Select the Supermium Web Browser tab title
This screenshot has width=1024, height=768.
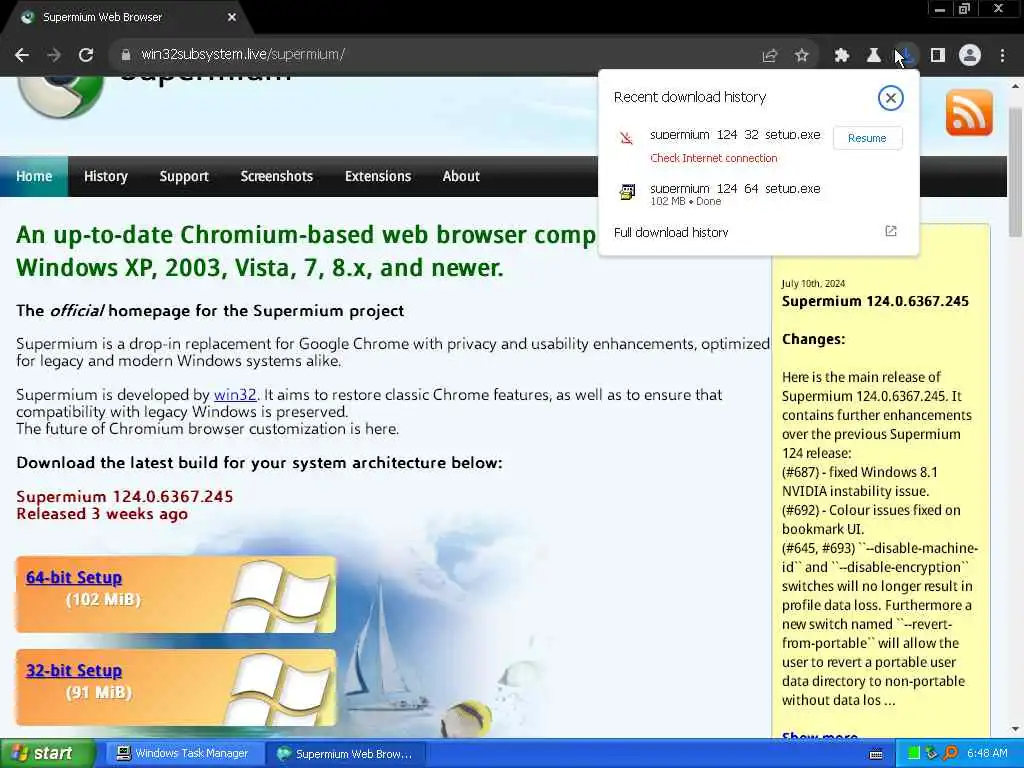[103, 18]
